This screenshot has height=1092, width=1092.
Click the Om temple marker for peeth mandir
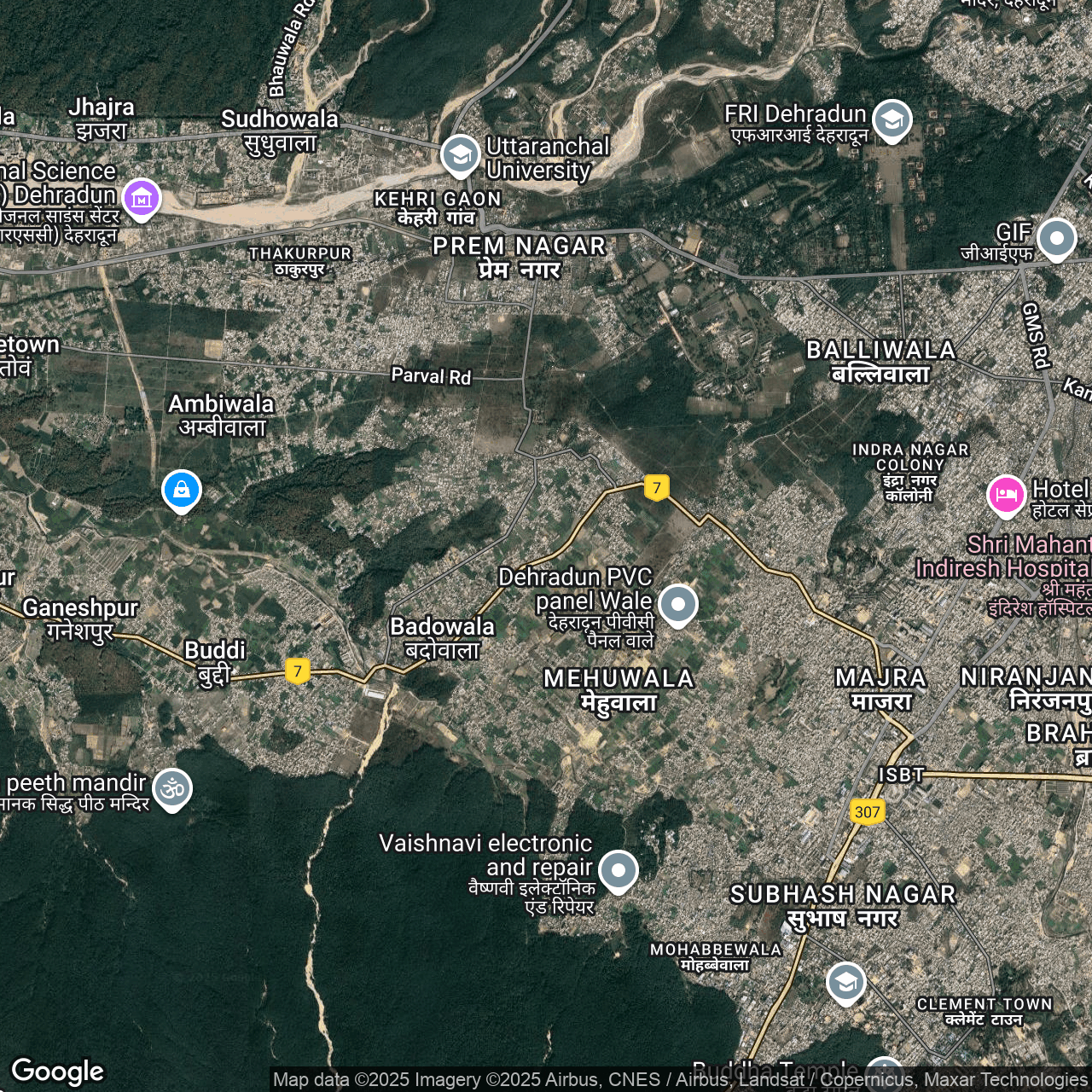point(172,789)
